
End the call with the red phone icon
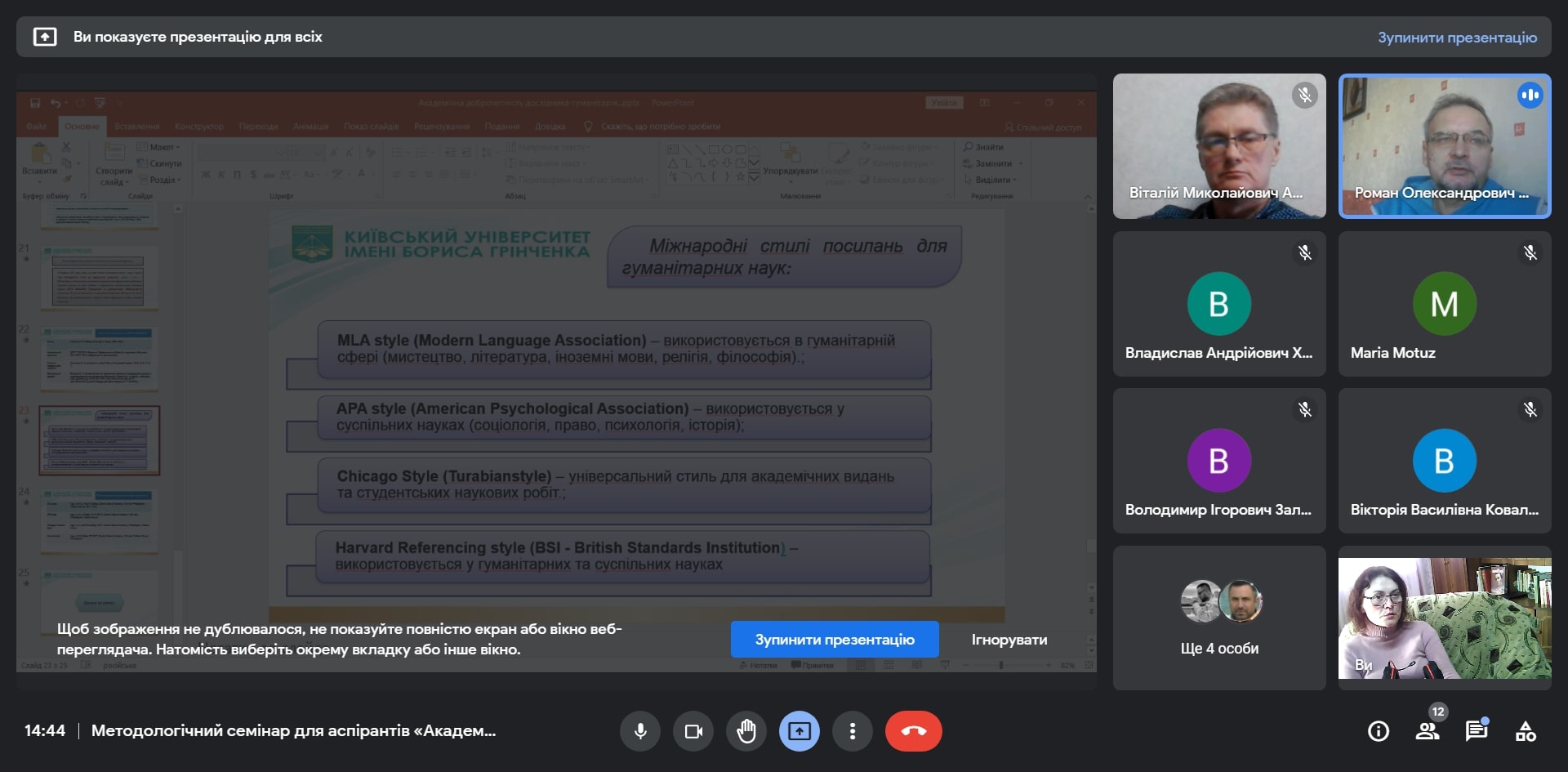pyautogui.click(x=913, y=731)
